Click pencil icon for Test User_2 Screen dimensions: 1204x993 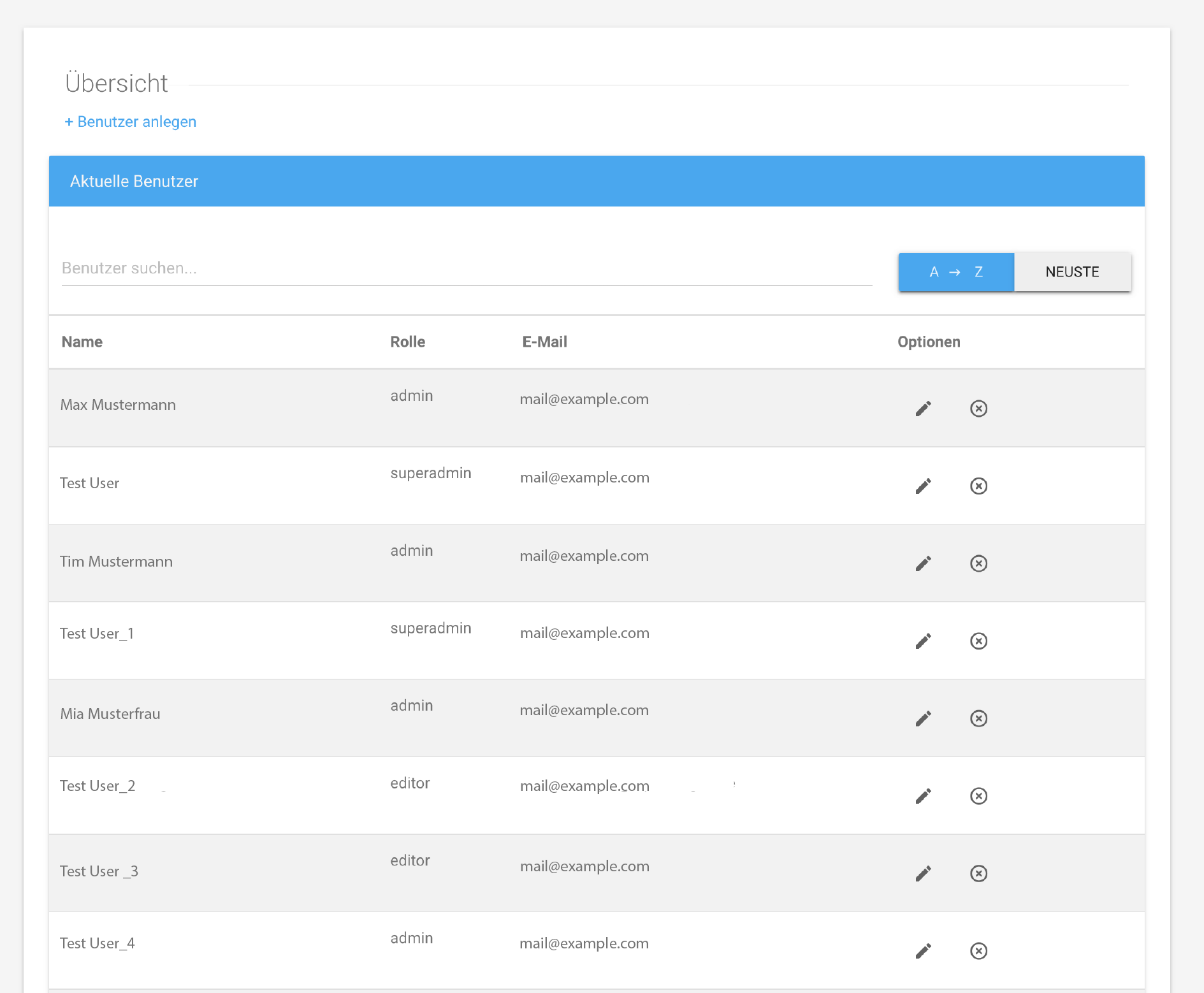point(923,796)
